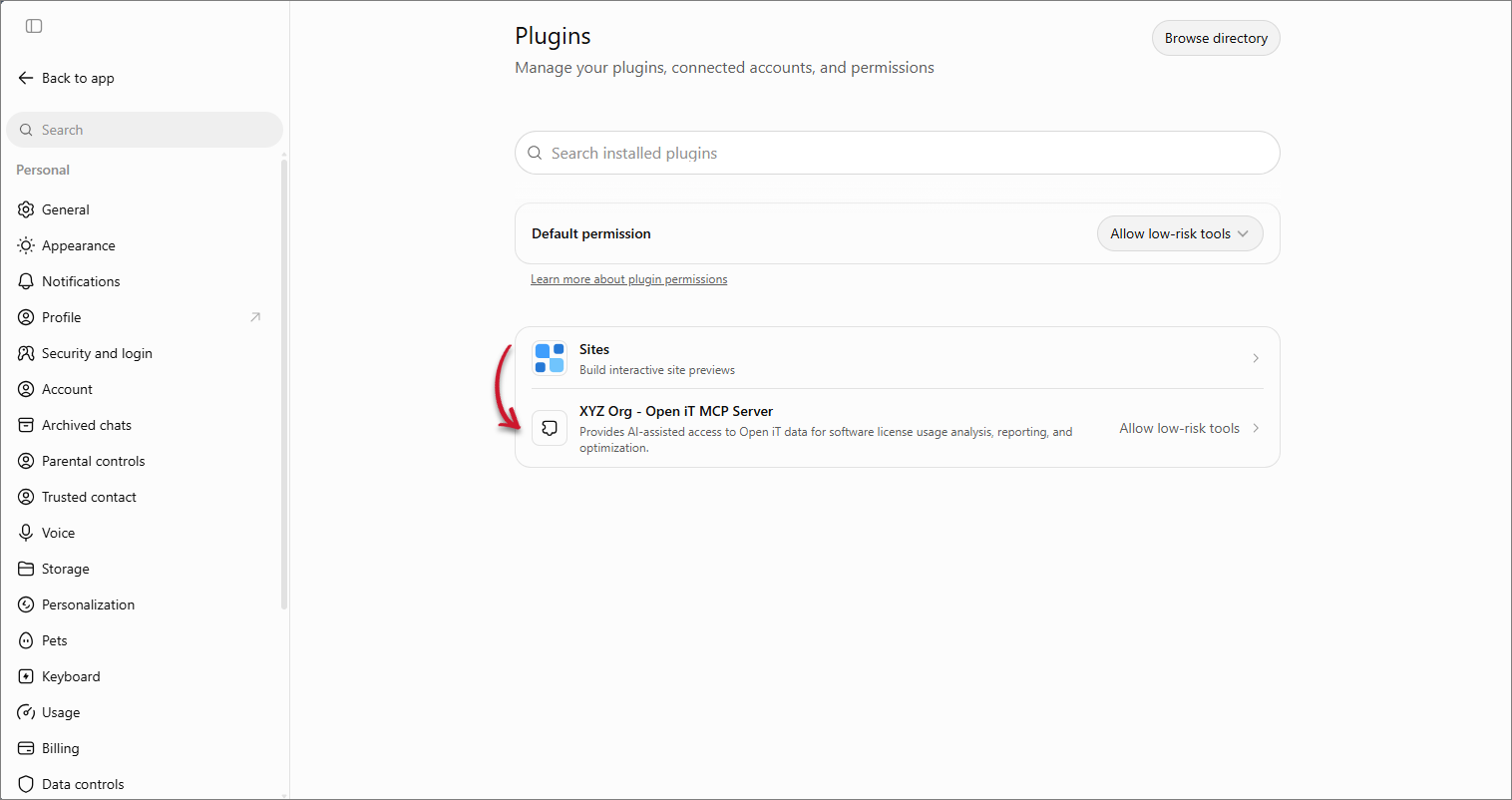Click the Build interactive site previews description
The width and height of the screenshot is (1512, 800).
[657, 370]
